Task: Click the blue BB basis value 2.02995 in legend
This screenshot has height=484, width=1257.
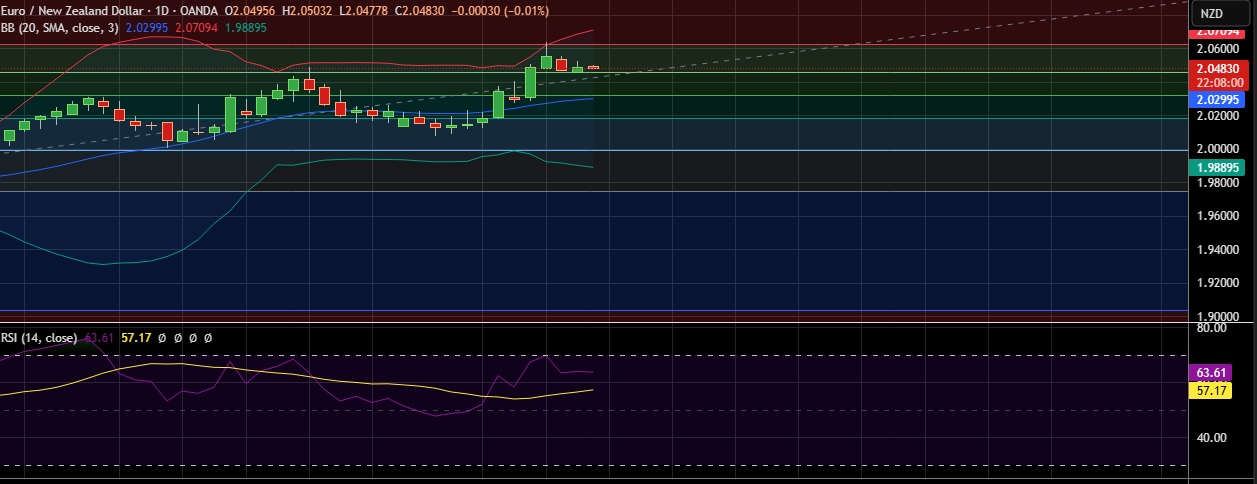Action: tap(147, 27)
